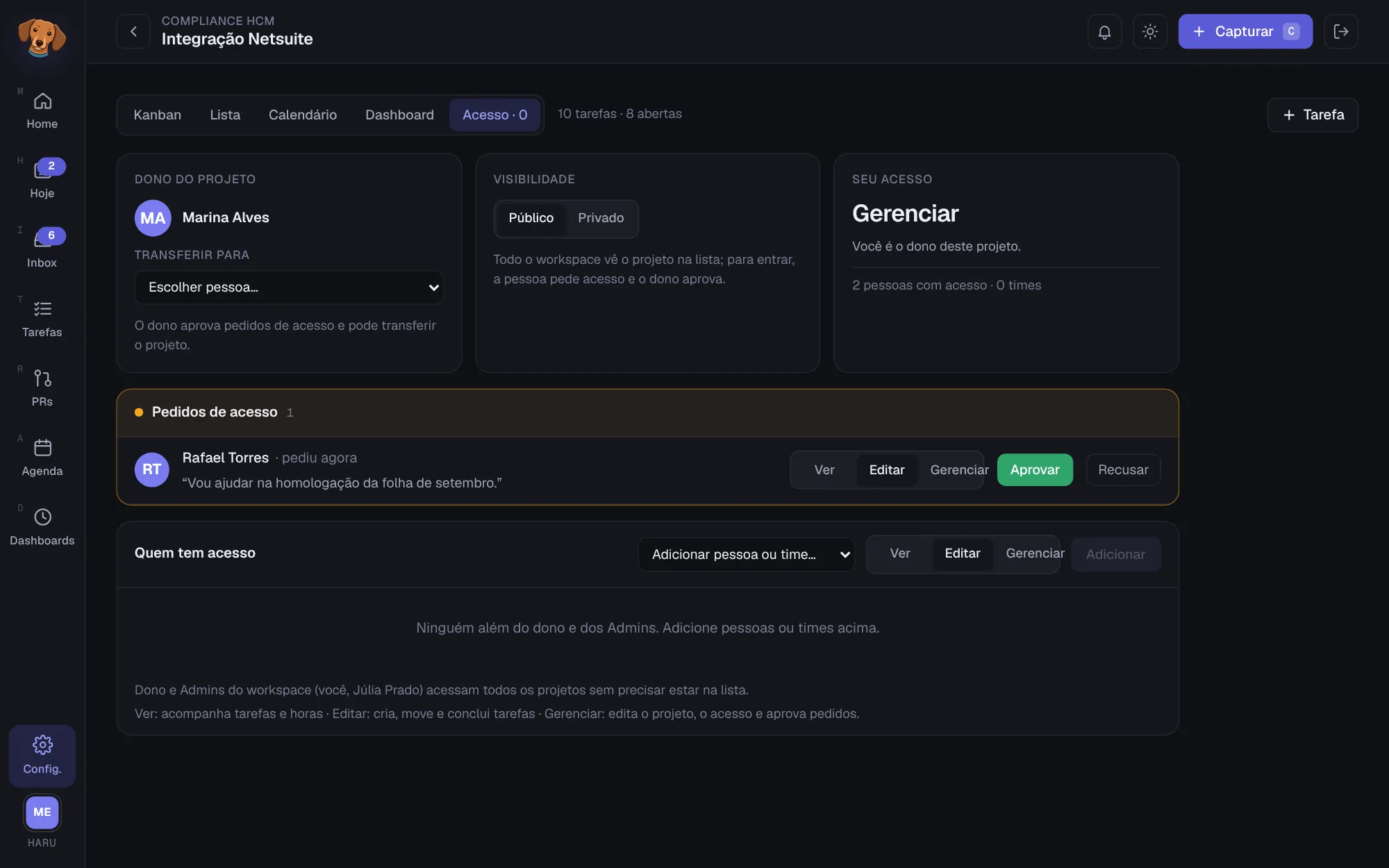Open PRs in the sidebar
The image size is (1389, 868).
point(42,389)
